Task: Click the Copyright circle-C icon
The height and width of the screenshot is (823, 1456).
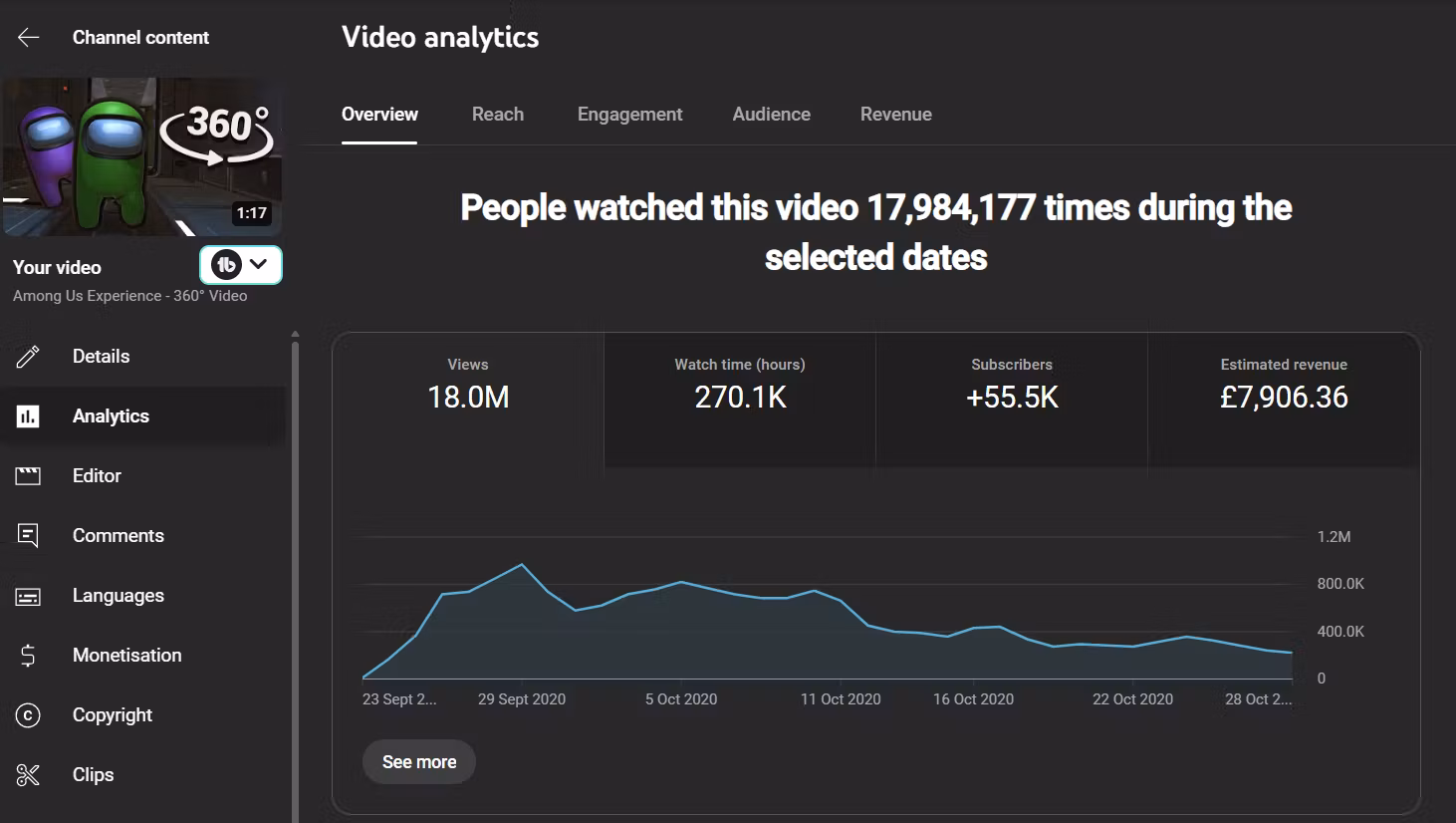Action: (28, 715)
